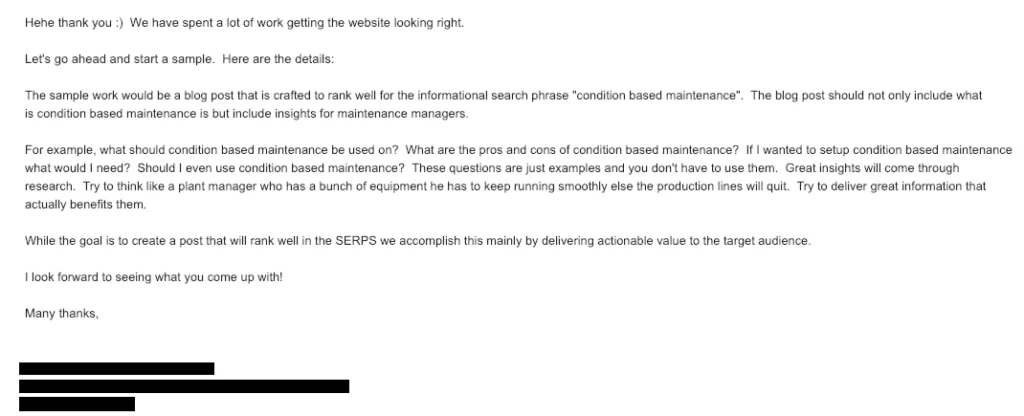
Task: Select the shortest redacted bar at the bottom
Action: click(77, 404)
